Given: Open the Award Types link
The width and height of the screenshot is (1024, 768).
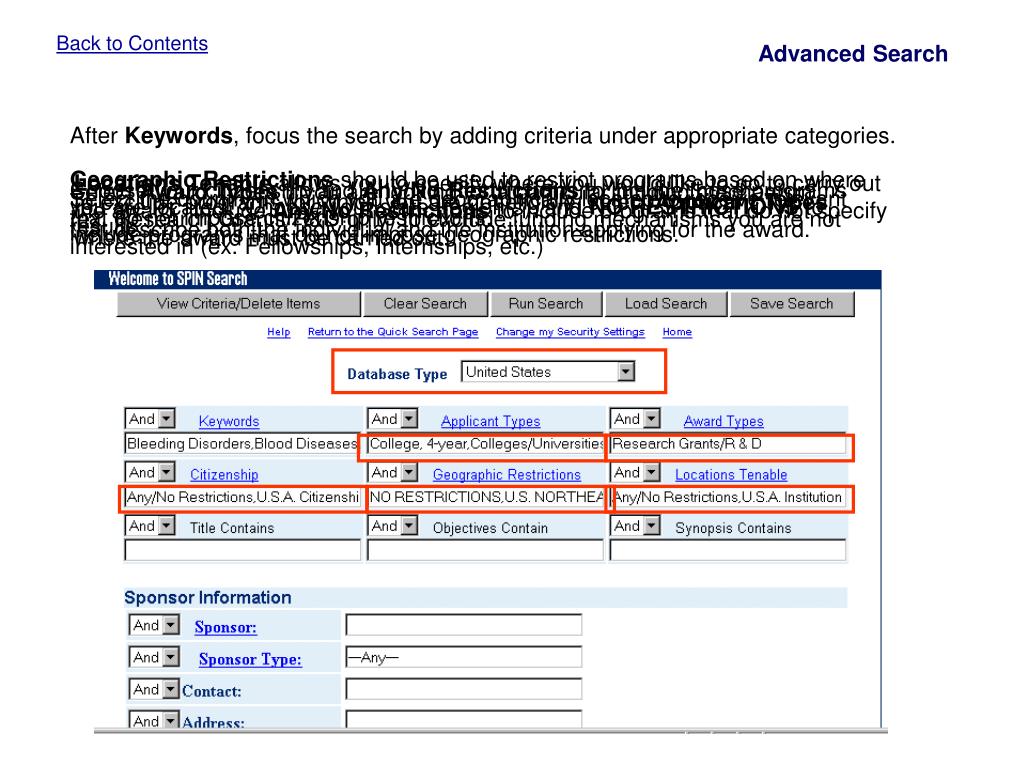Looking at the screenshot, I should click(x=724, y=421).
